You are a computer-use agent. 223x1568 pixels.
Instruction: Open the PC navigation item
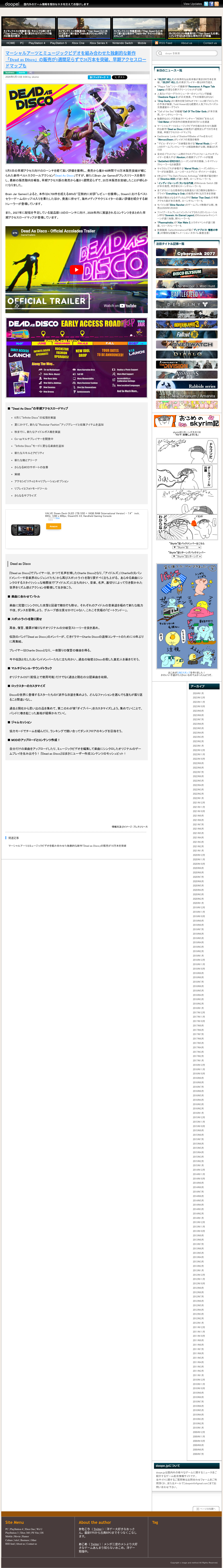[22, 43]
